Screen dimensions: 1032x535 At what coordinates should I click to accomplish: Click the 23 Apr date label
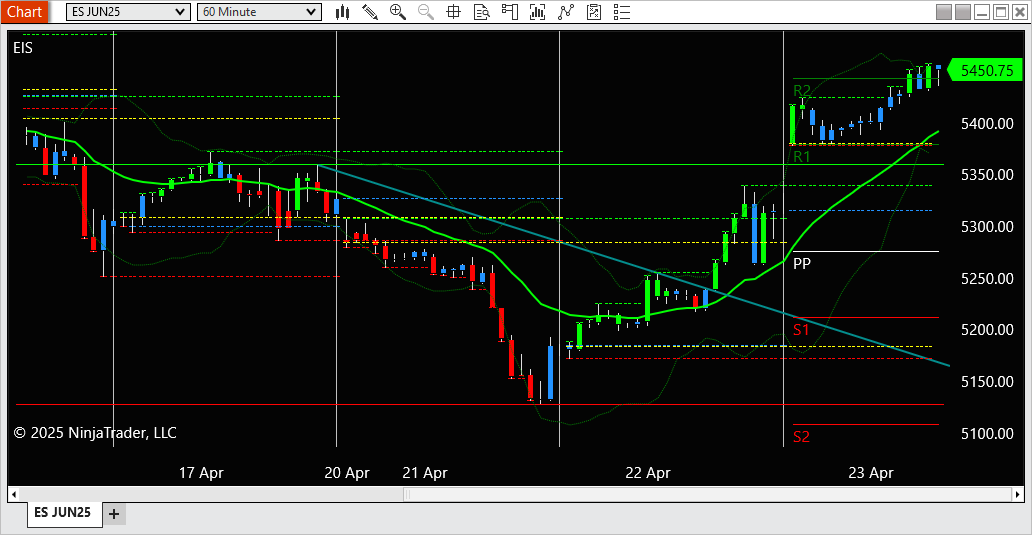[x=871, y=472]
